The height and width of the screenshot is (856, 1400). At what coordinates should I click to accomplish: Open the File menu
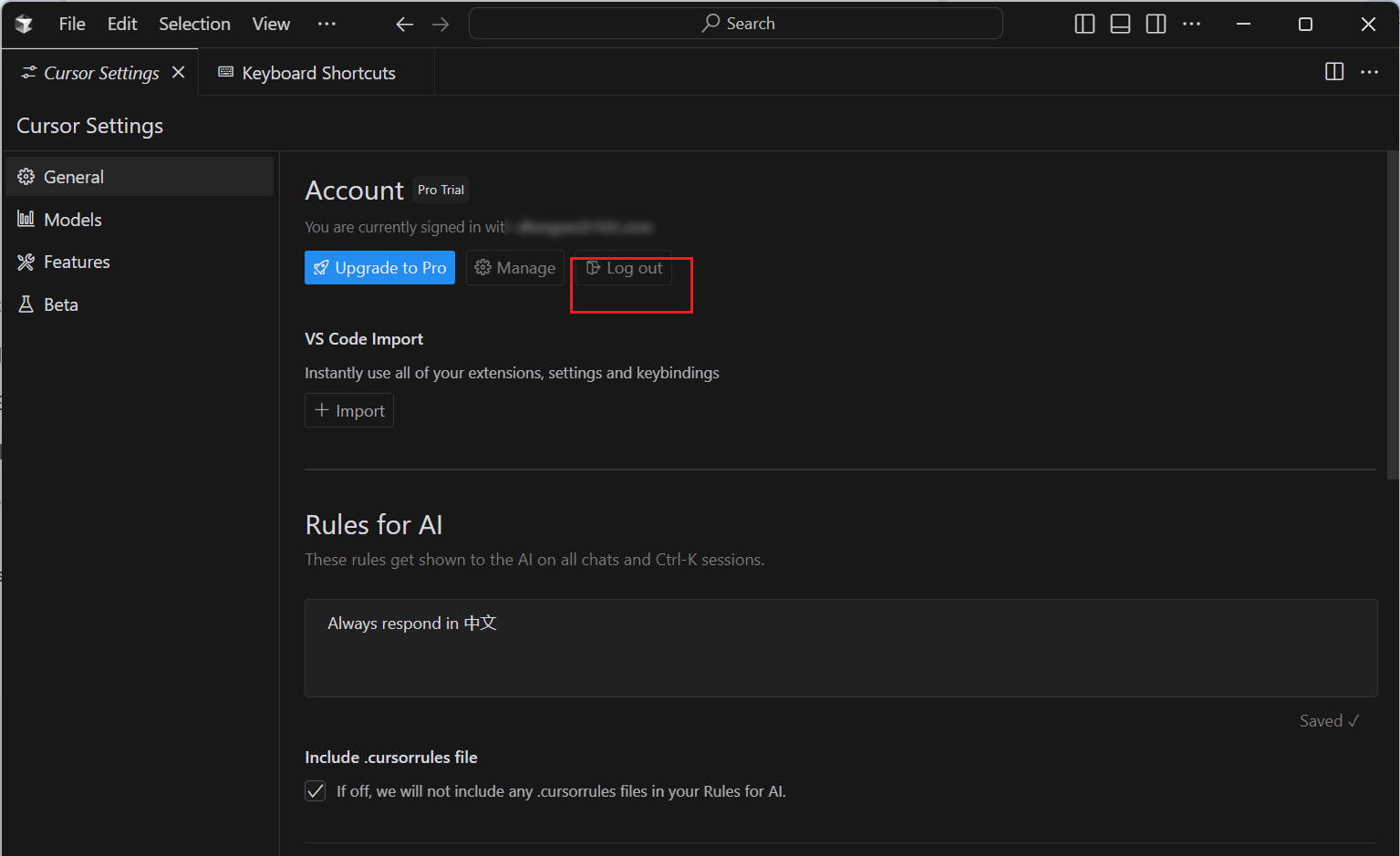pos(72,24)
